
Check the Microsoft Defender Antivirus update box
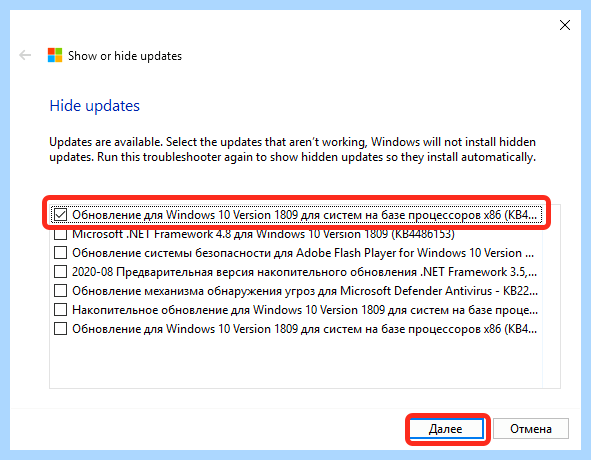point(60,291)
